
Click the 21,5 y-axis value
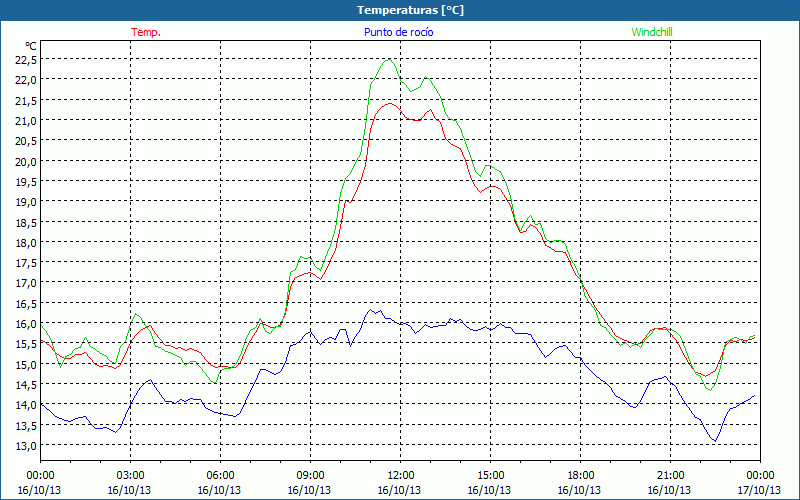click(27, 101)
